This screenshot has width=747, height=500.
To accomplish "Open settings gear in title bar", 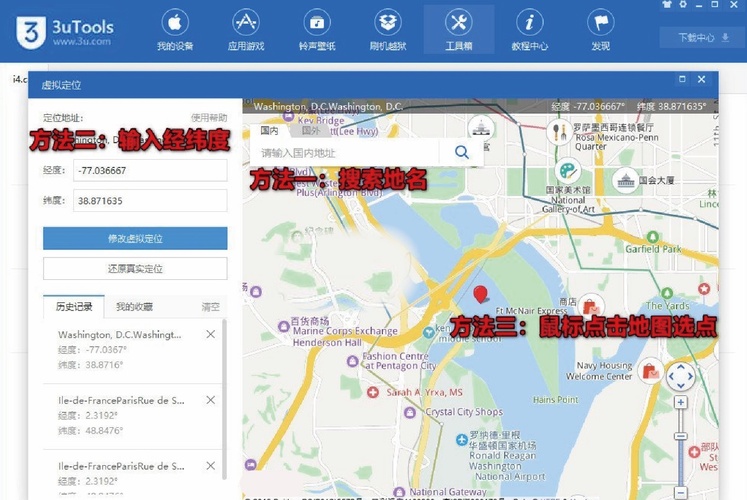I will click(683, 4).
